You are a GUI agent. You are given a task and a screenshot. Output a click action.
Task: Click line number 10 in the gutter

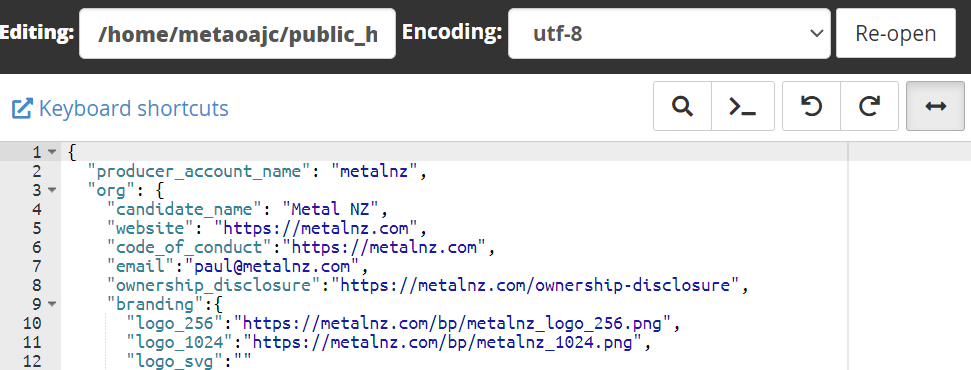click(x=32, y=323)
